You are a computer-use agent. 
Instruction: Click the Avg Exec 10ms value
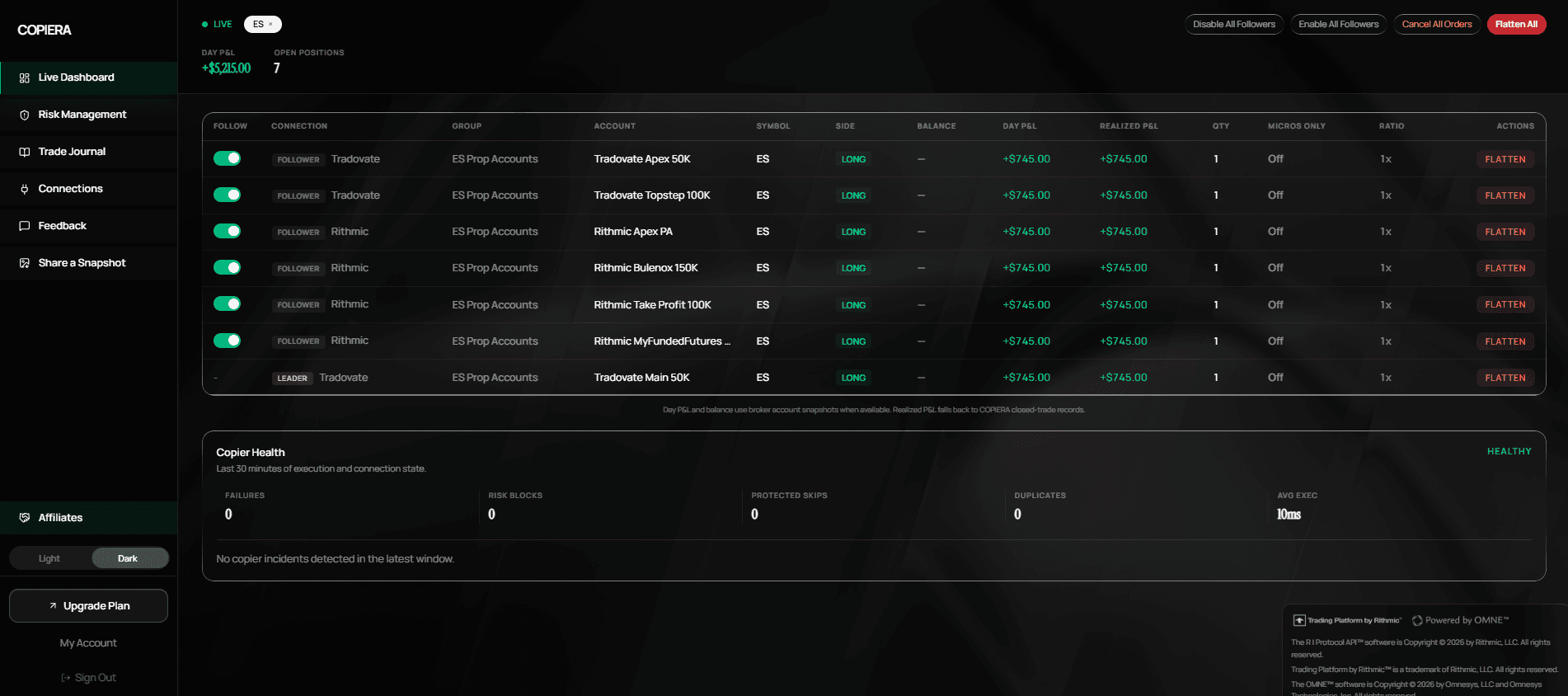point(1289,515)
